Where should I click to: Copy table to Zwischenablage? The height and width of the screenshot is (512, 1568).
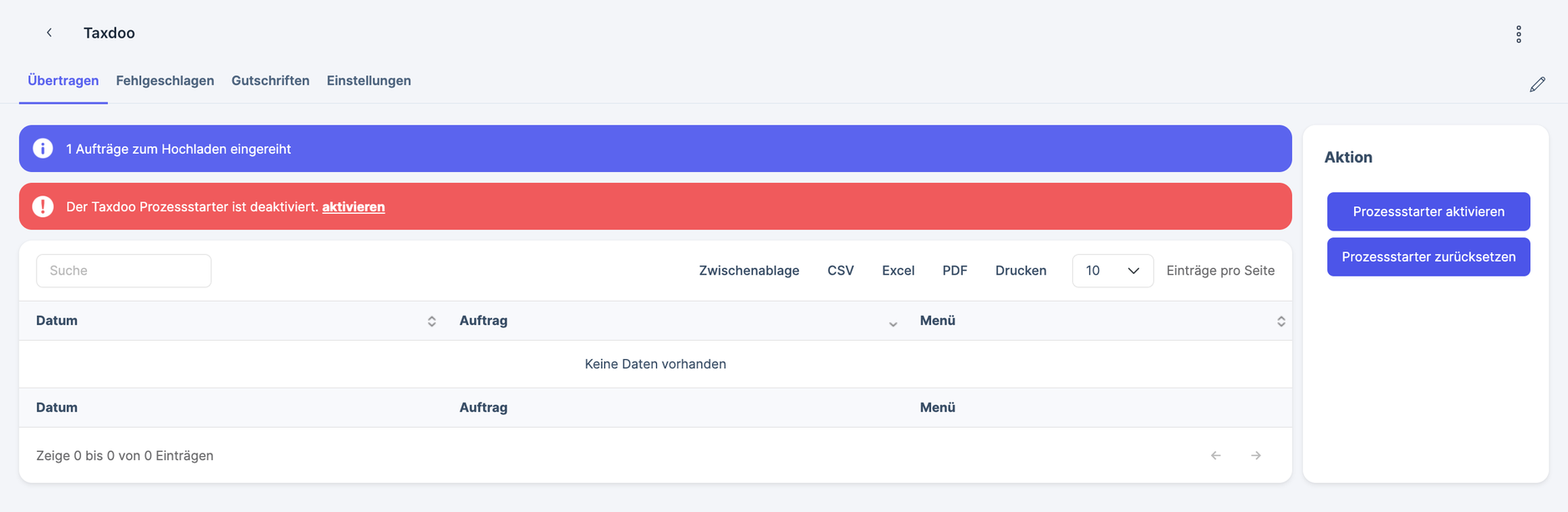749,271
